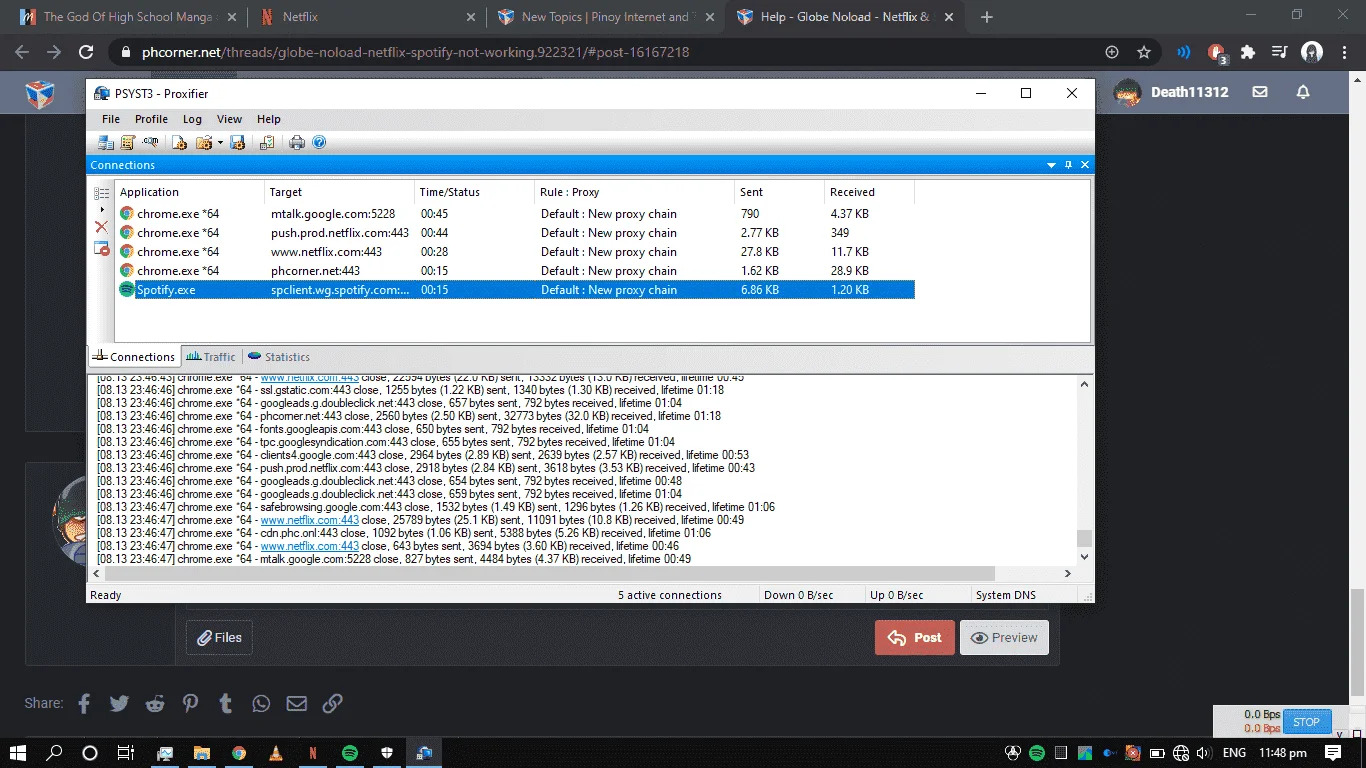Image resolution: width=1366 pixels, height=768 pixels.
Task: Select the Connections tab at panel bottom
Action: point(133,357)
